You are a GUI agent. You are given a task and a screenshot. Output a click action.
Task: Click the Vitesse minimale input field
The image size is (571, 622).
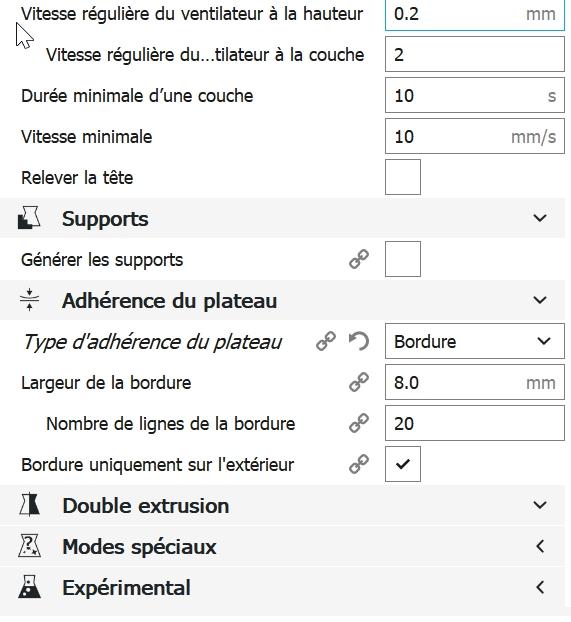tap(475, 136)
